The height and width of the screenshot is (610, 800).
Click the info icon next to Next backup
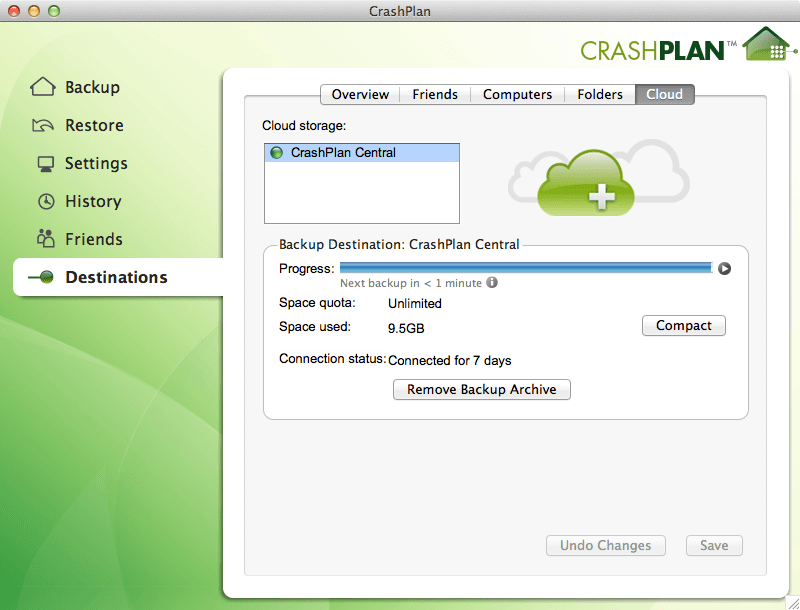[x=492, y=282]
